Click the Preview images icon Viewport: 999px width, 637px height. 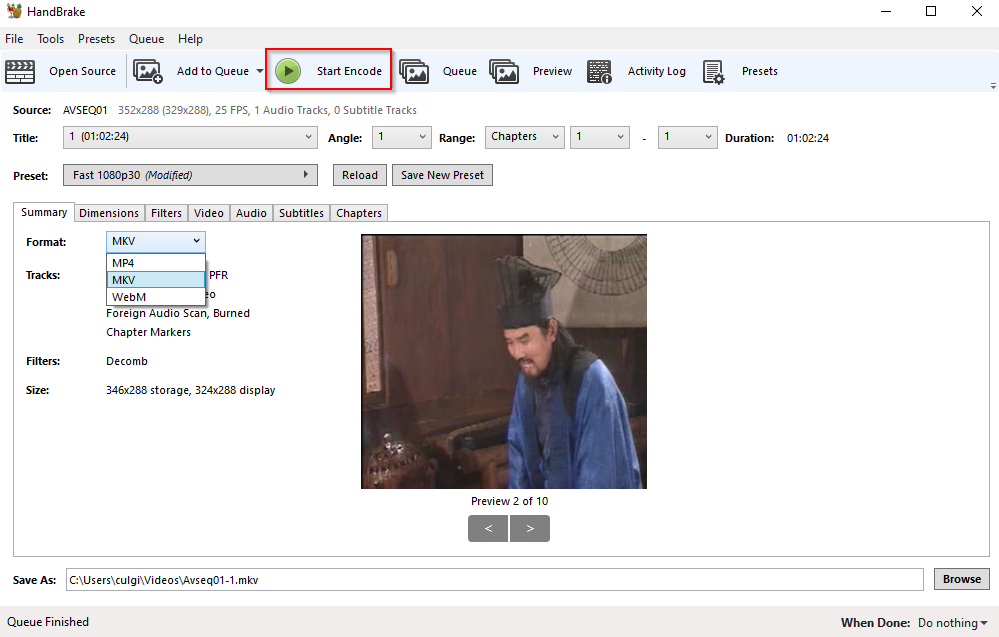point(504,71)
